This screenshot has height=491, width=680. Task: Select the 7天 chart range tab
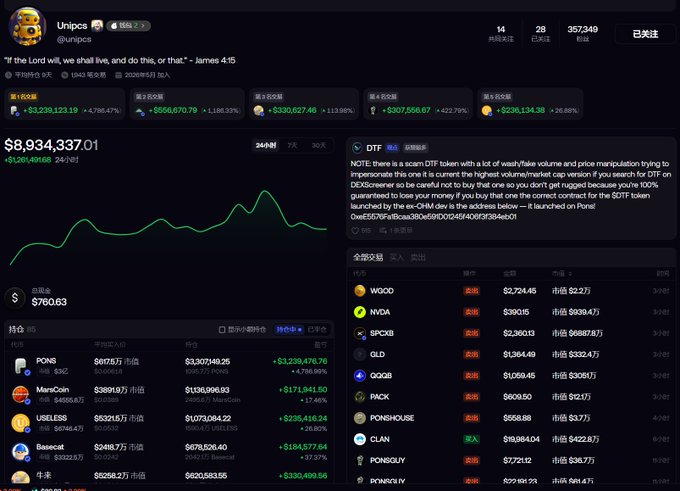[293, 145]
